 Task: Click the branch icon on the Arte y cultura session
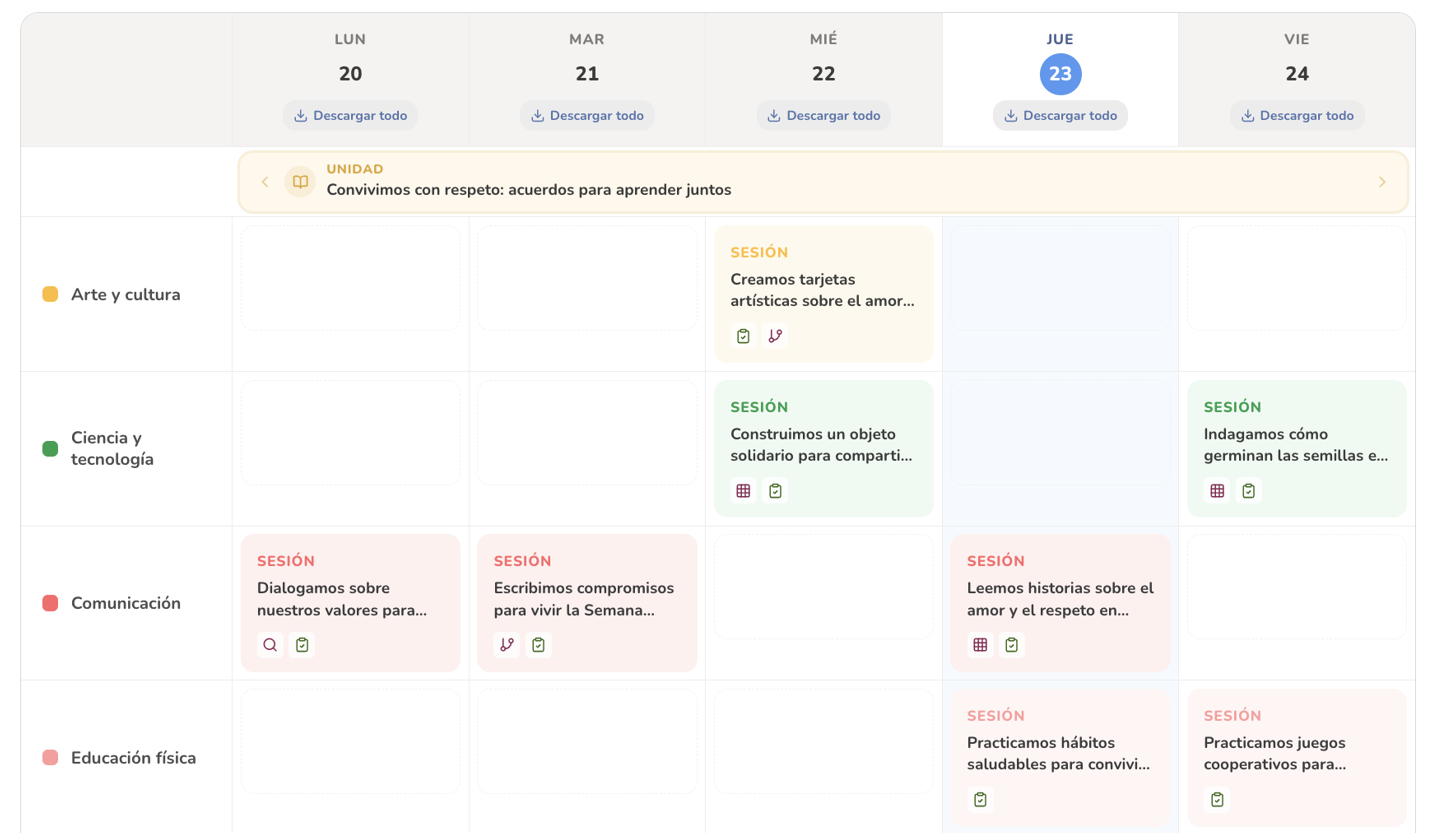[775, 336]
